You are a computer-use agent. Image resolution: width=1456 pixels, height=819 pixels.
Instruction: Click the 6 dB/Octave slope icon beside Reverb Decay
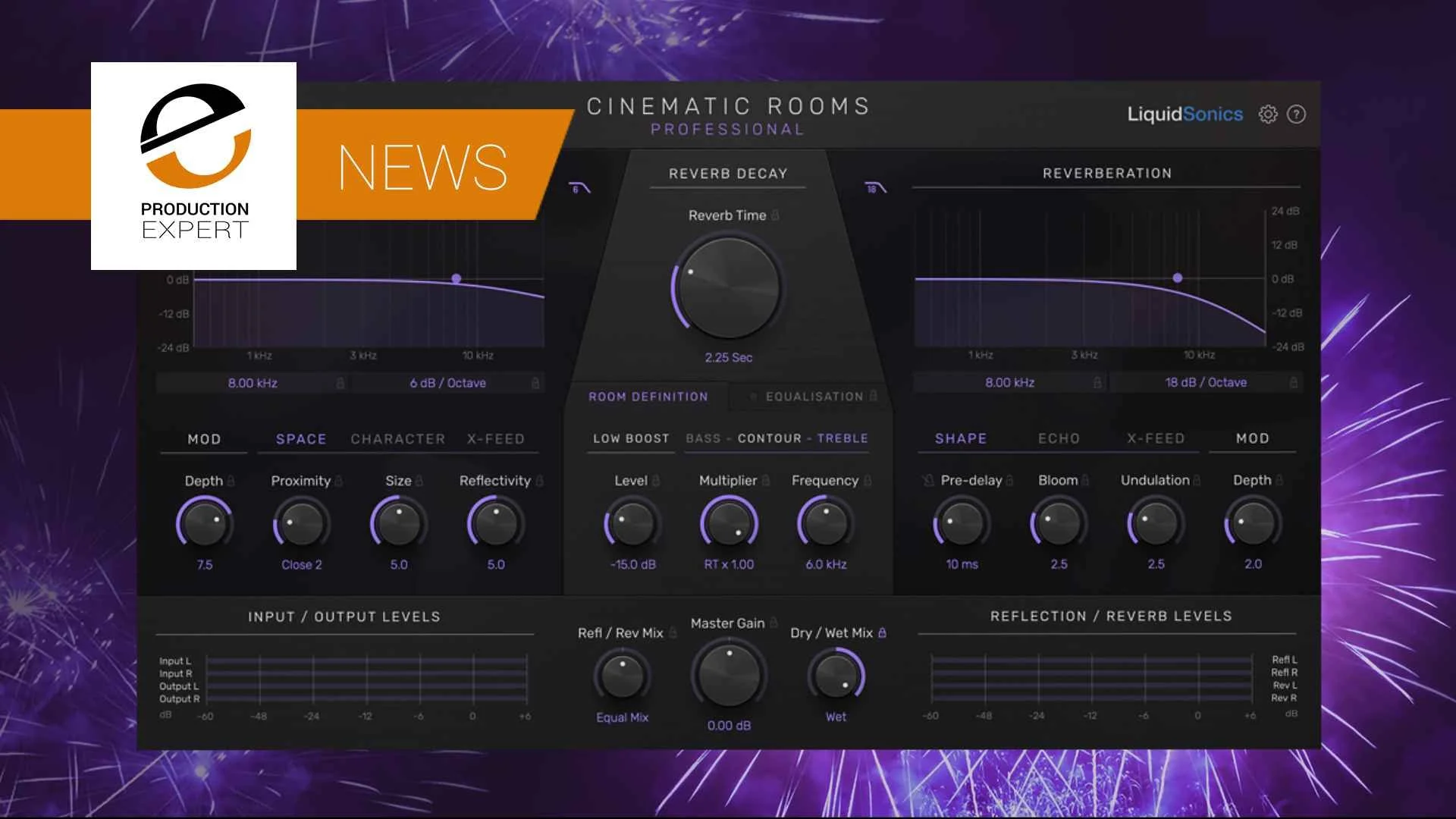[579, 189]
